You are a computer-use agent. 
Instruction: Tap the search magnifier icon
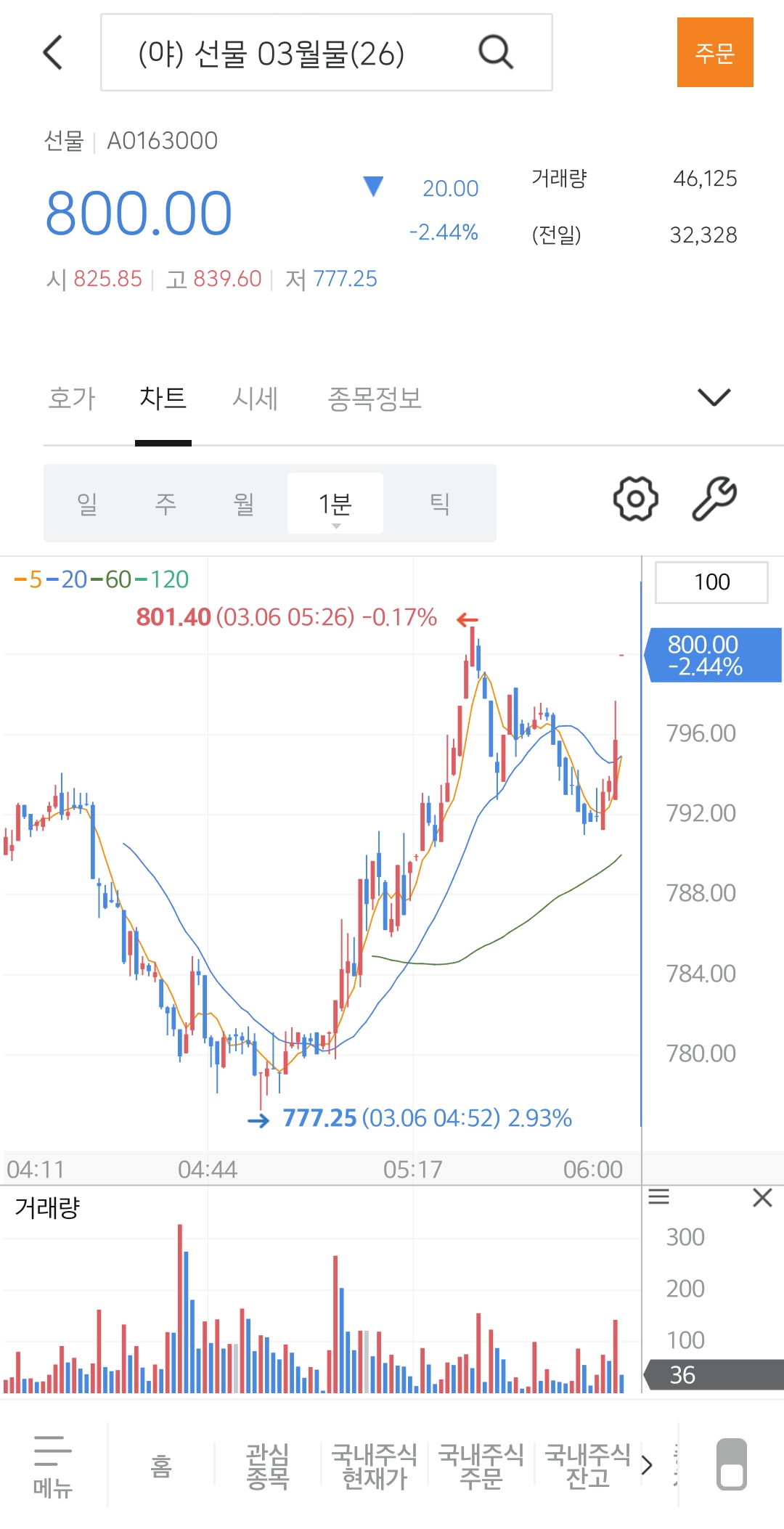point(496,52)
